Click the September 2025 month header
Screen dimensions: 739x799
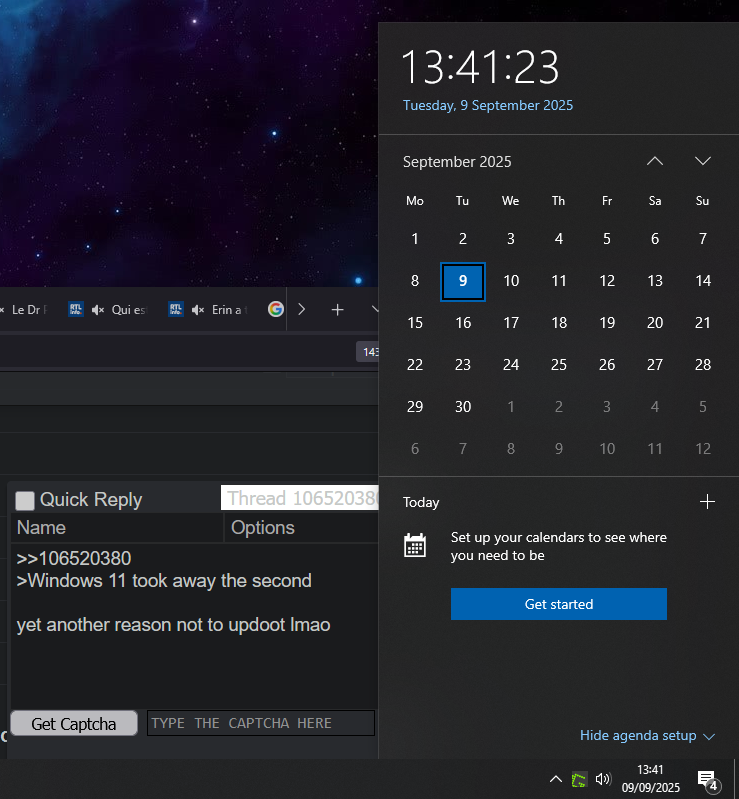coord(457,162)
